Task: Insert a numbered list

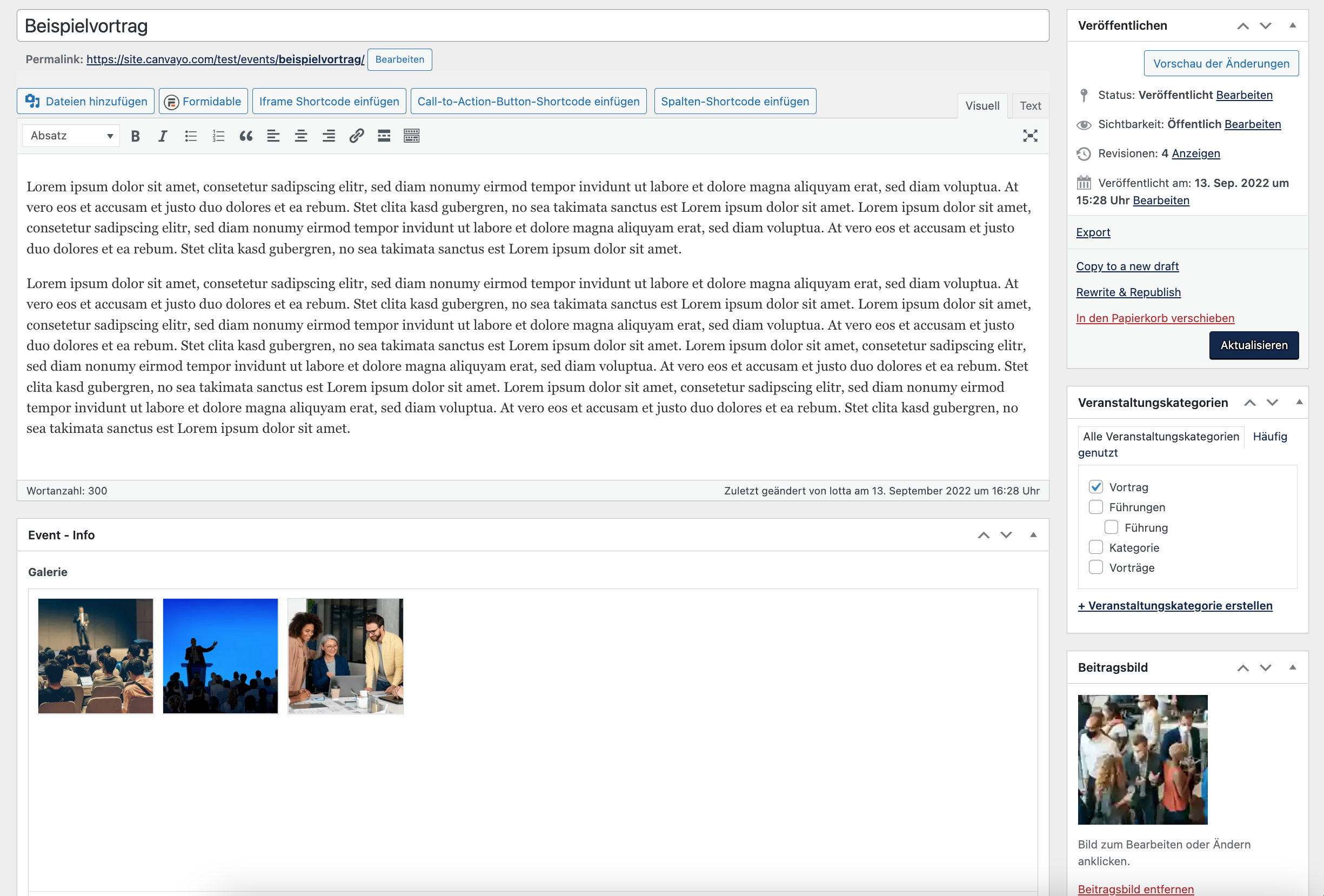Action: [x=218, y=136]
